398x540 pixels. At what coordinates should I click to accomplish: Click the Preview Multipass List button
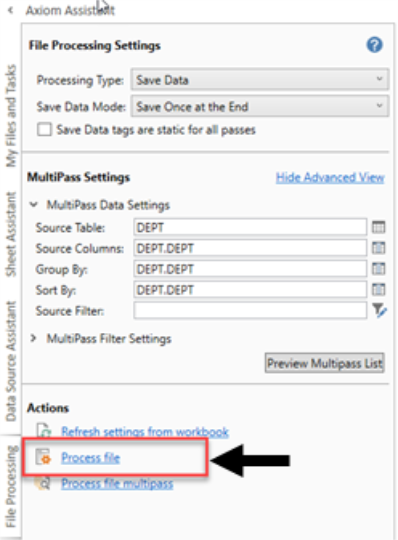click(325, 363)
